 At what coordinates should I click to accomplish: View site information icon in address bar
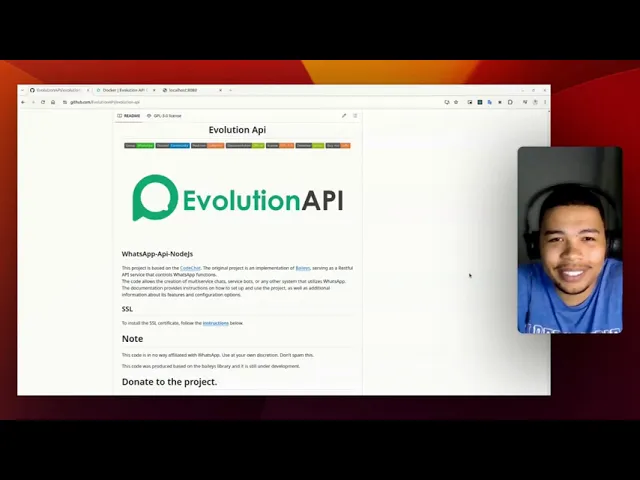pyautogui.click(x=65, y=102)
